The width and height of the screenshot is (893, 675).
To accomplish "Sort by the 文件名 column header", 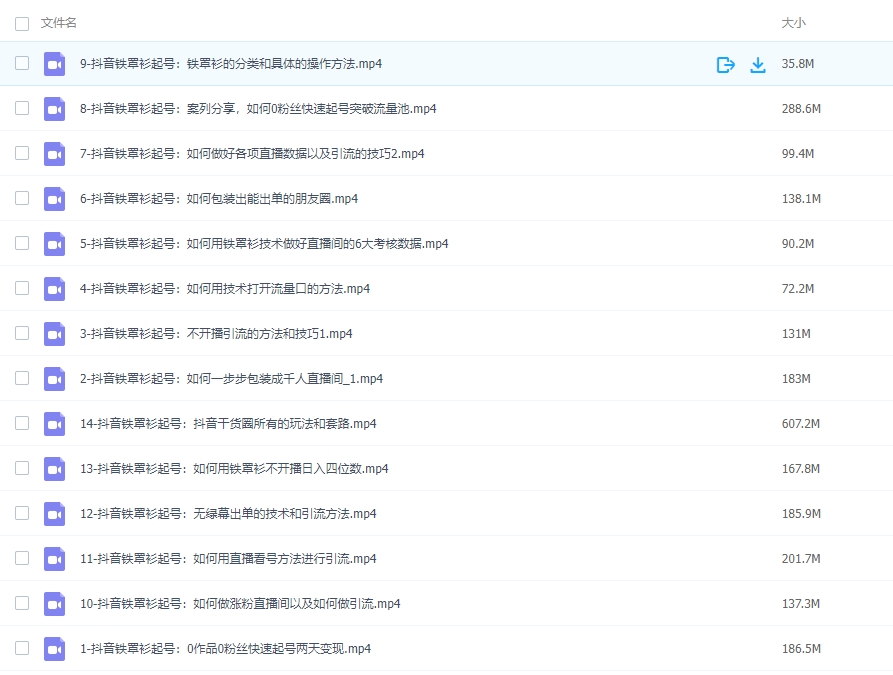I will click(59, 23).
